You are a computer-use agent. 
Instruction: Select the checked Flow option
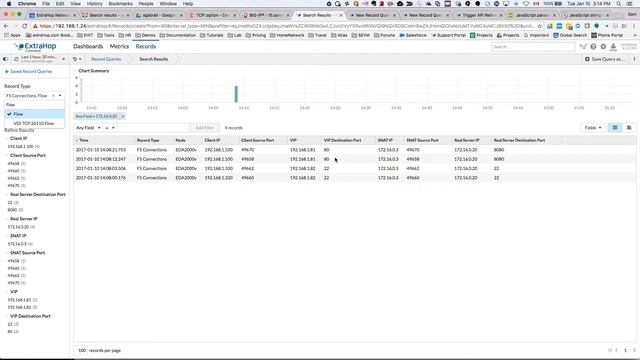34,114
